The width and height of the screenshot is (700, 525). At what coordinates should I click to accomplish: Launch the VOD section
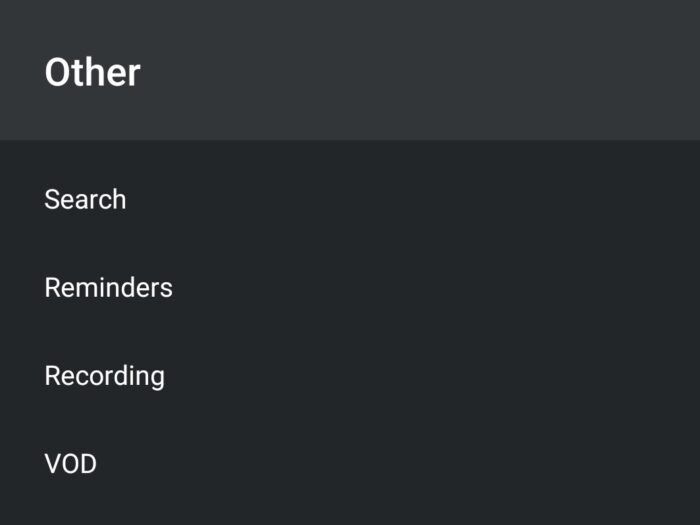[x=70, y=464]
